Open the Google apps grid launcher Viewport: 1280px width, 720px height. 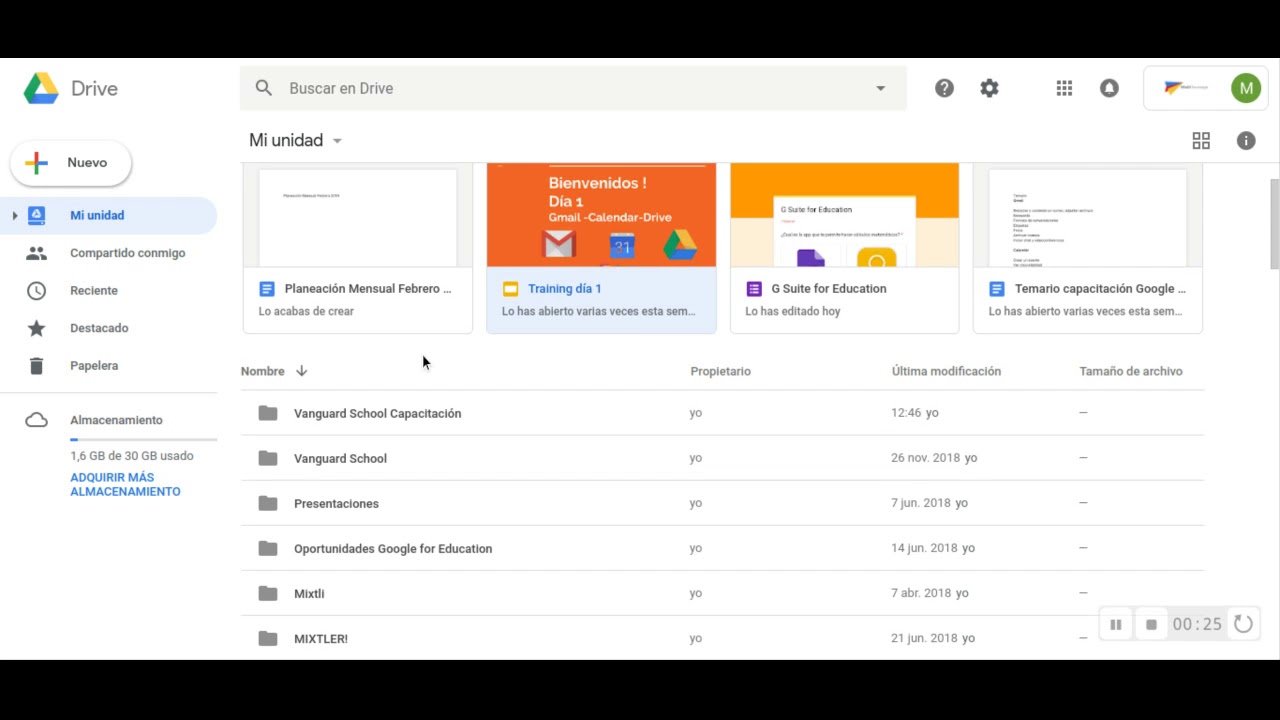point(1064,88)
